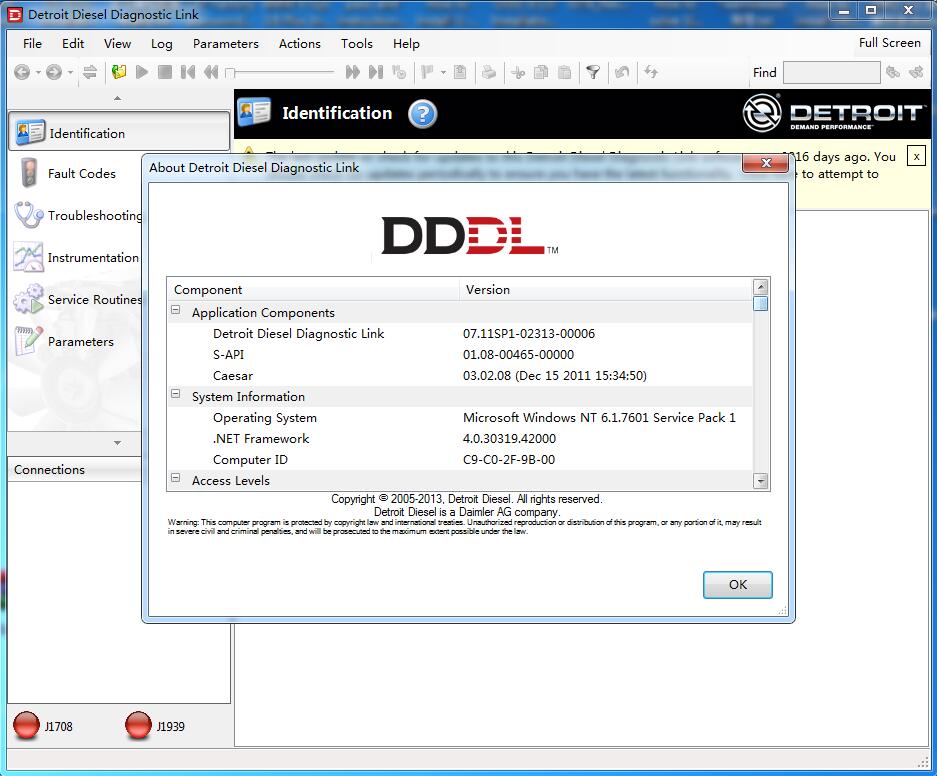Click the Undo toolbar icon
The width and height of the screenshot is (937, 776).
pyautogui.click(x=622, y=72)
